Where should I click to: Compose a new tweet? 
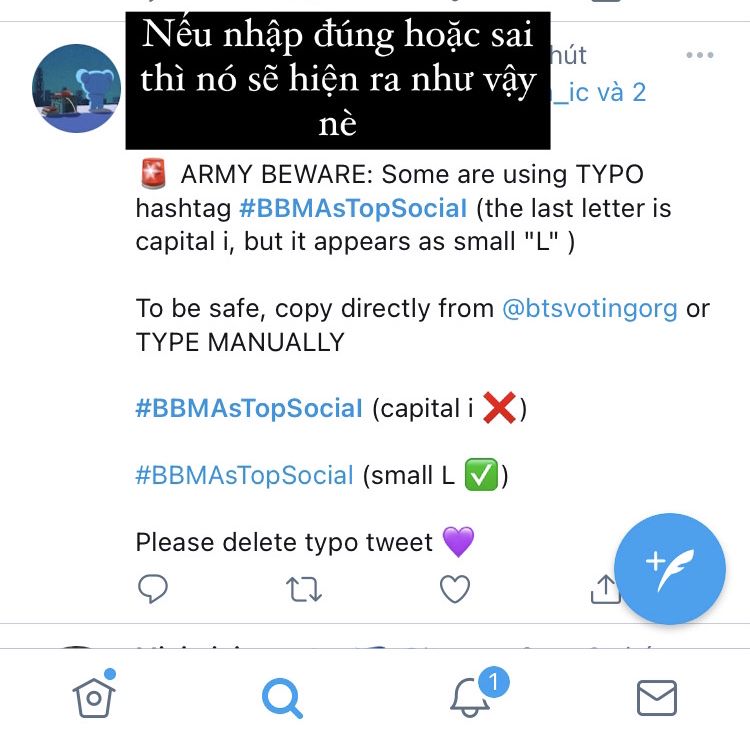(x=670, y=569)
